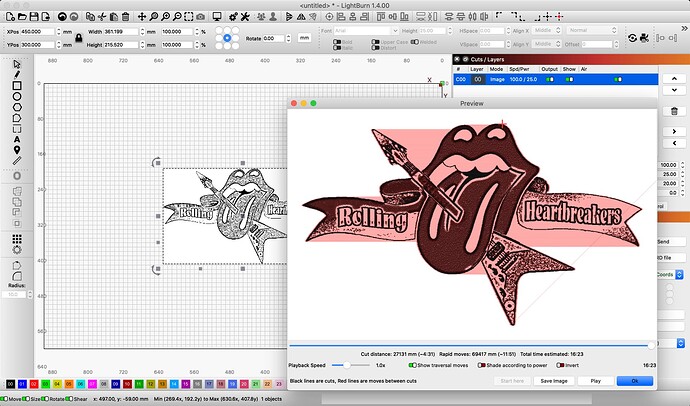Screen dimensions: 690x406
Task: Click the Output column header
Action: (x=549, y=69)
